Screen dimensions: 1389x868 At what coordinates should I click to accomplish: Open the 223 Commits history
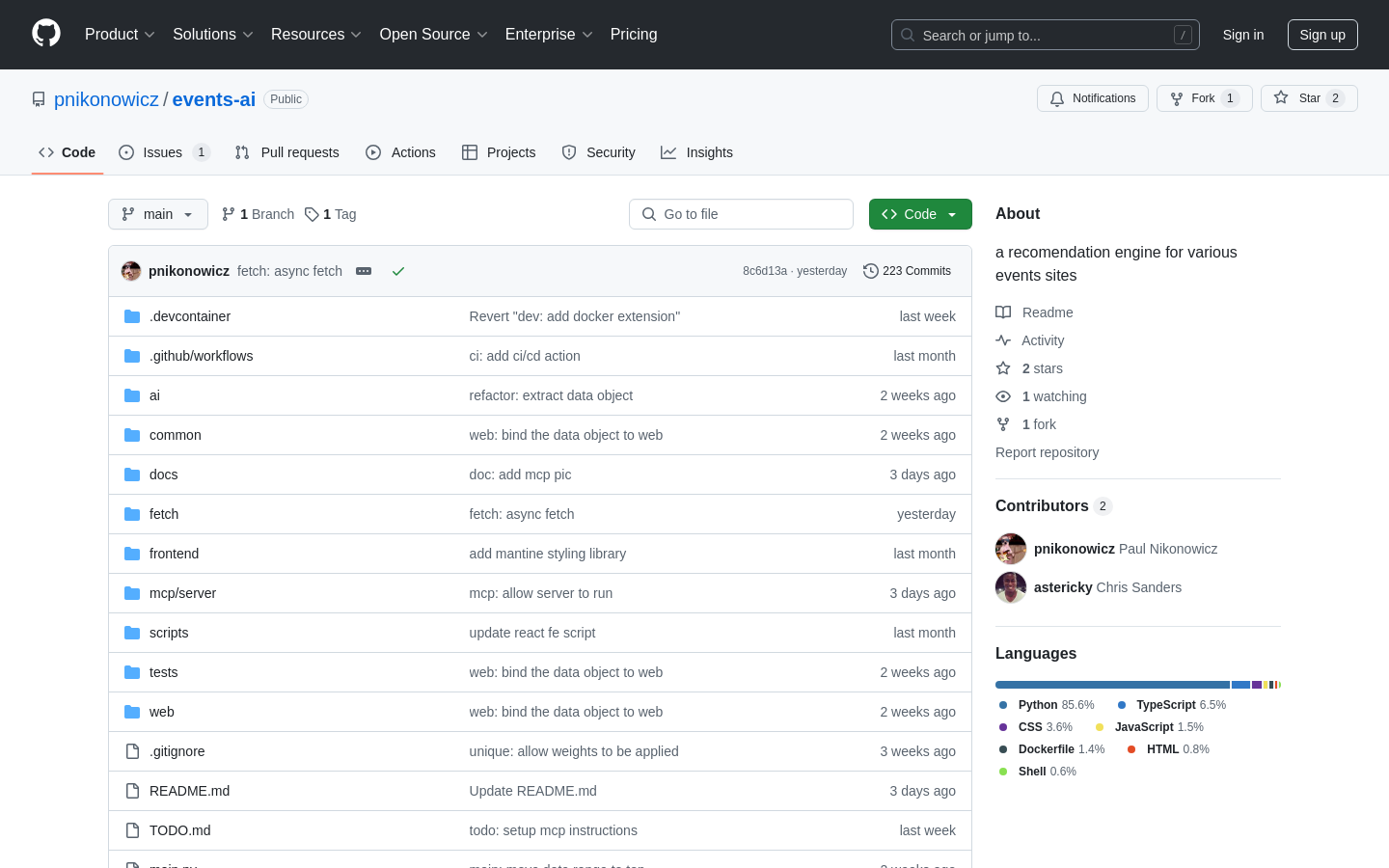click(907, 271)
